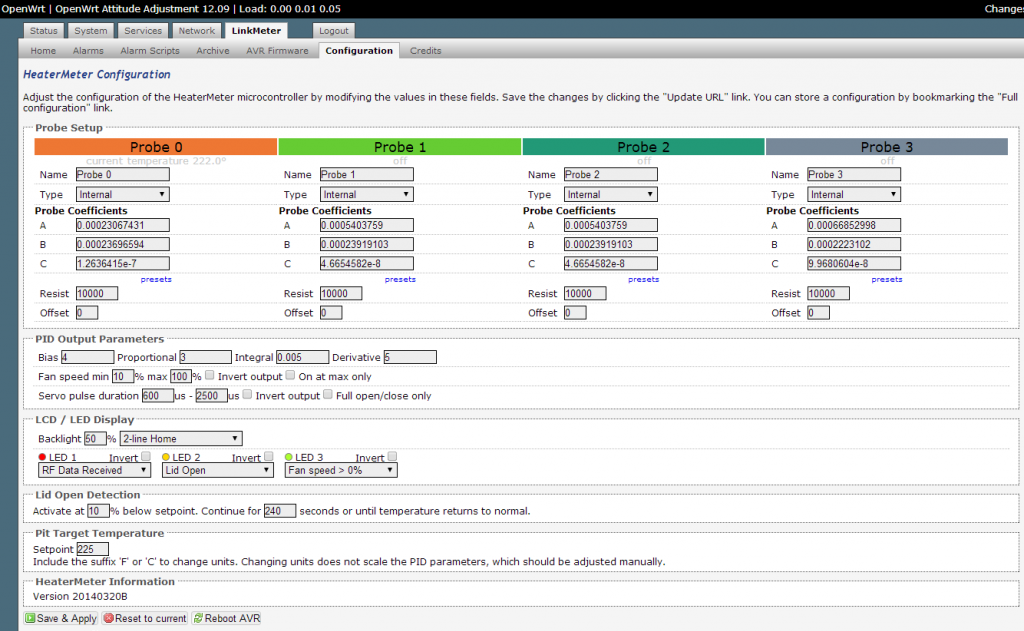This screenshot has width=1024, height=631.
Task: Open the AVR Firmware subtab
Action: [277, 50]
